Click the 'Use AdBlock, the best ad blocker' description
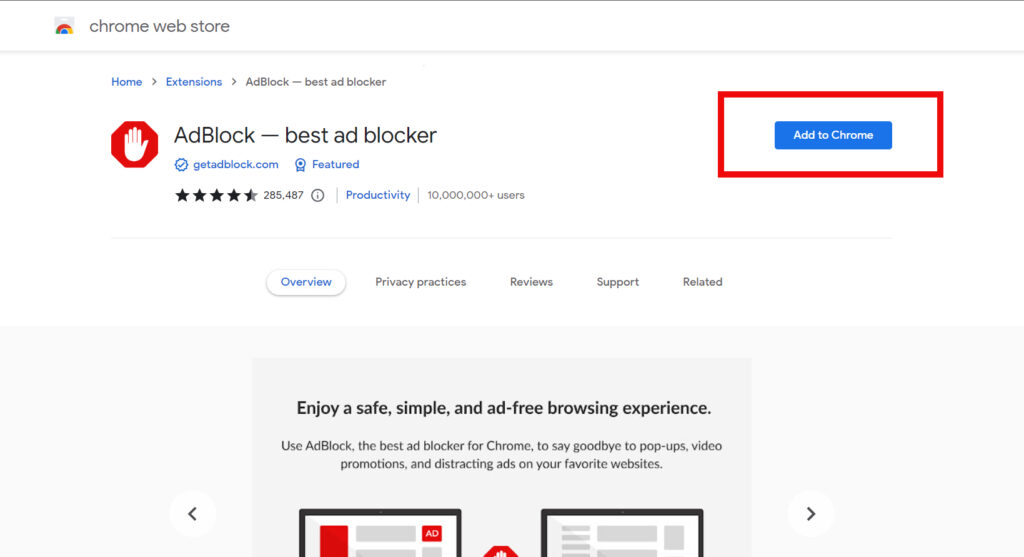This screenshot has width=1024, height=557. 502,454
